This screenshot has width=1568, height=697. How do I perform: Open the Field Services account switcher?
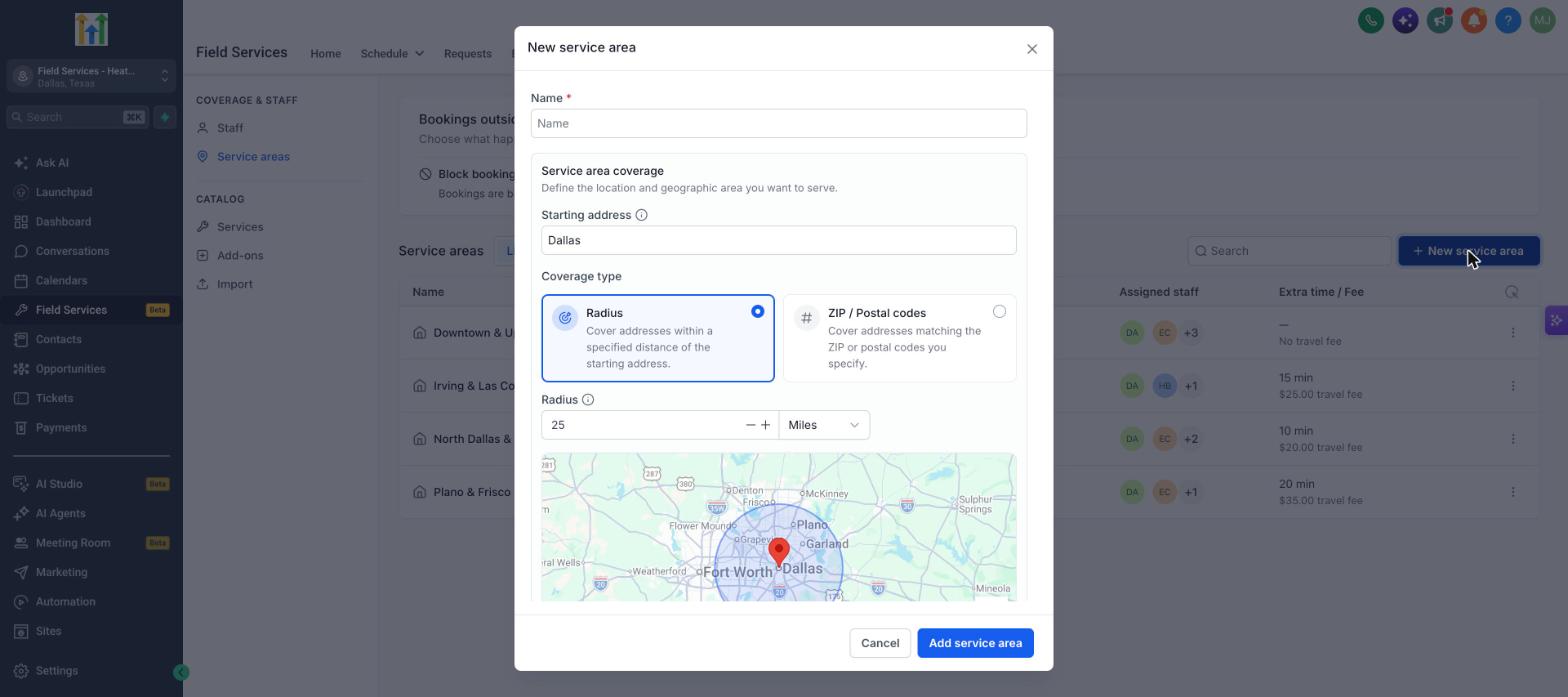pos(91,77)
